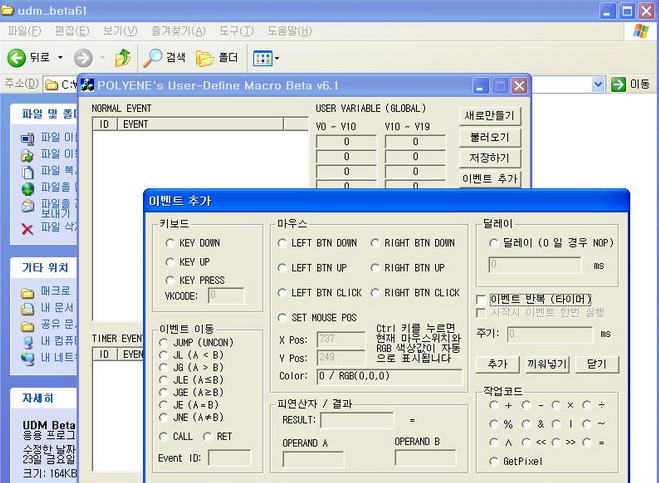Enable 이벤트 반복 (타이머) checkbox
Screen dimensions: 659x483
(x=481, y=299)
